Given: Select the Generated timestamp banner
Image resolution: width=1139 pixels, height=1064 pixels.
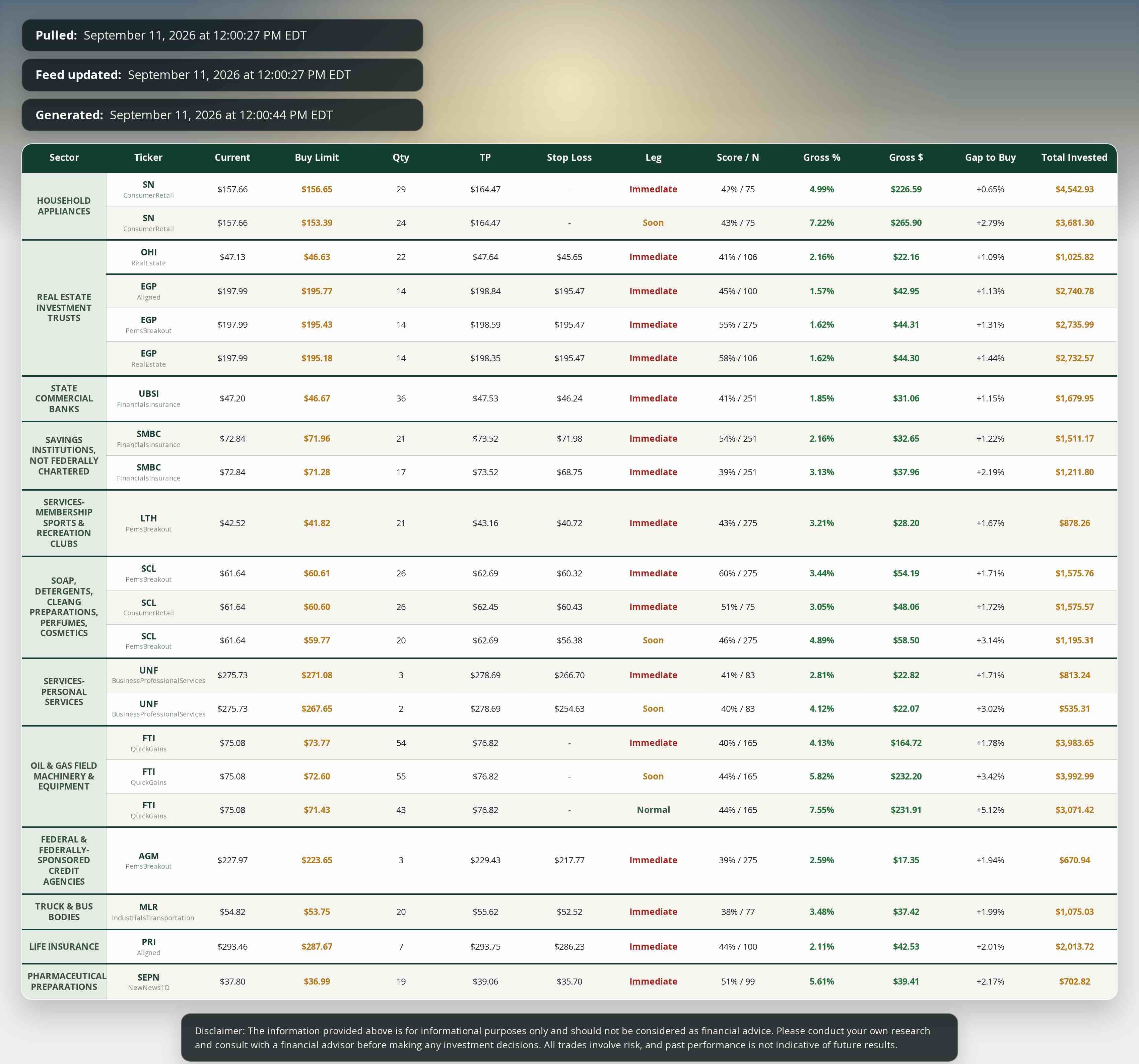Looking at the screenshot, I should [x=222, y=115].
